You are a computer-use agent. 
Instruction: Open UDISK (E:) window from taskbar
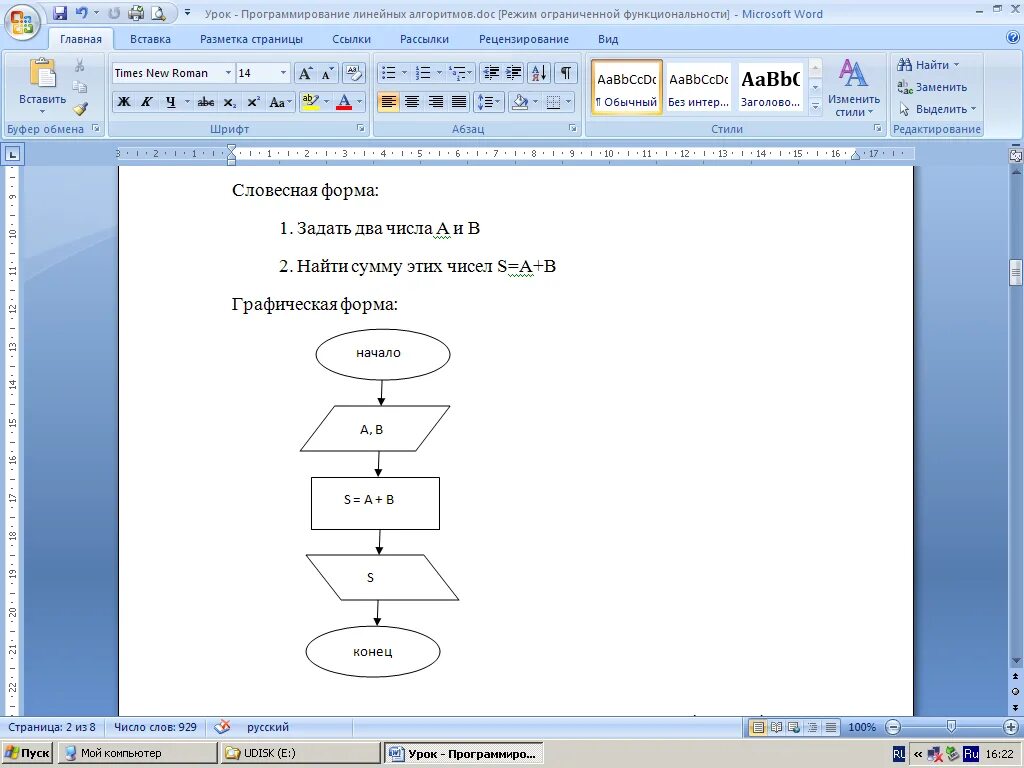tap(301, 753)
